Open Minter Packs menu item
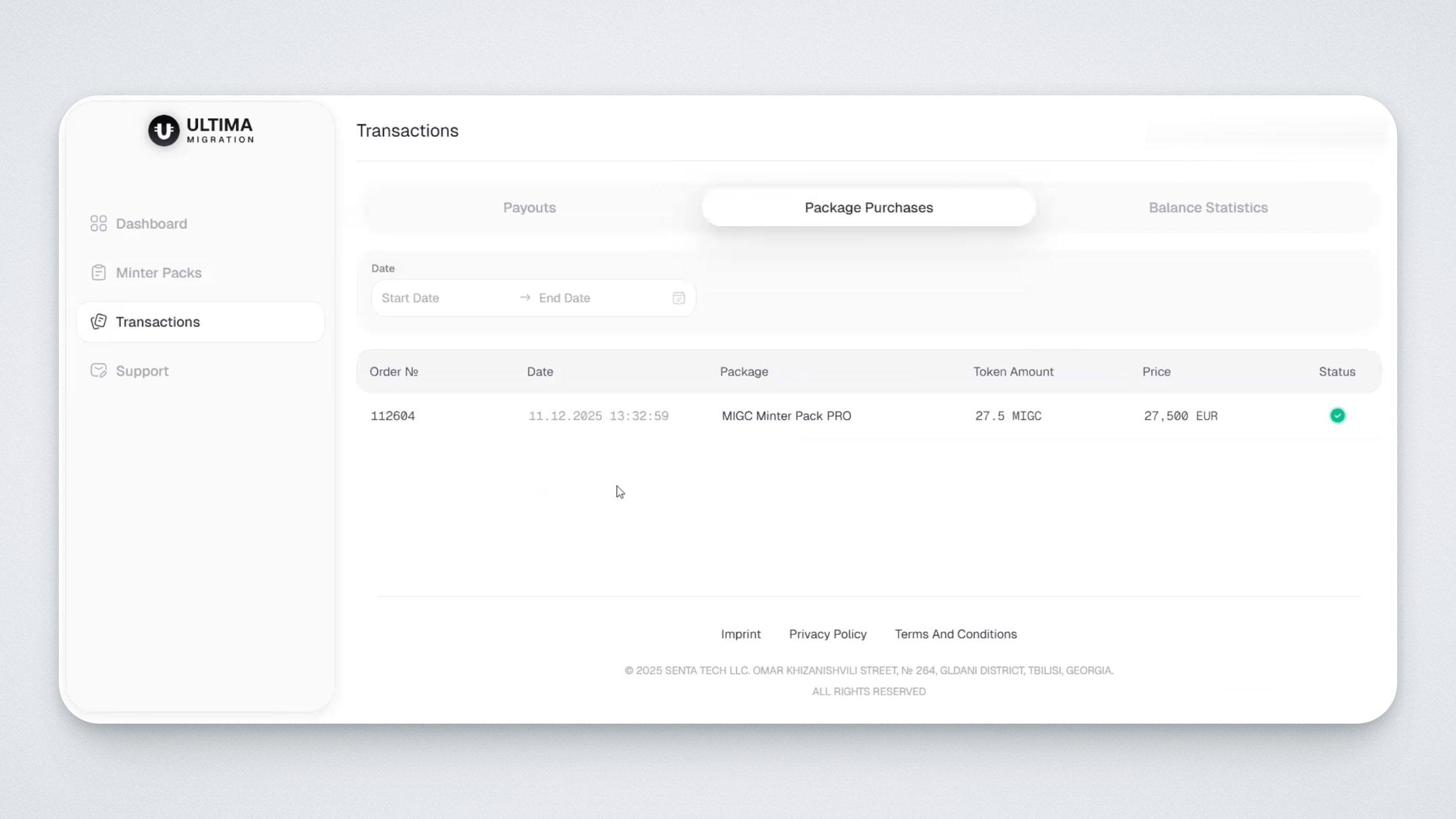The image size is (1456, 819). (159, 273)
